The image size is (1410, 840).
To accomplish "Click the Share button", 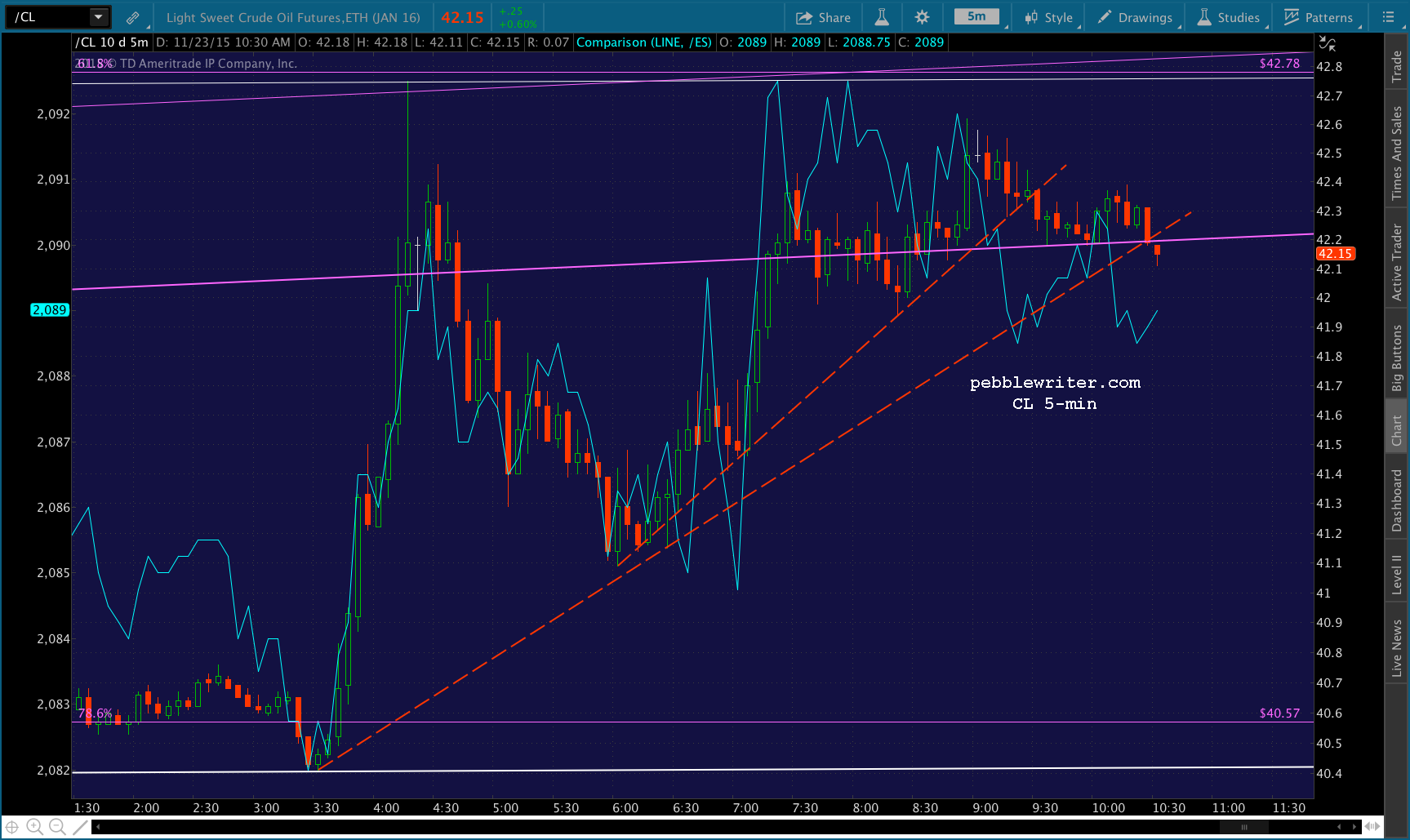I will click(823, 17).
